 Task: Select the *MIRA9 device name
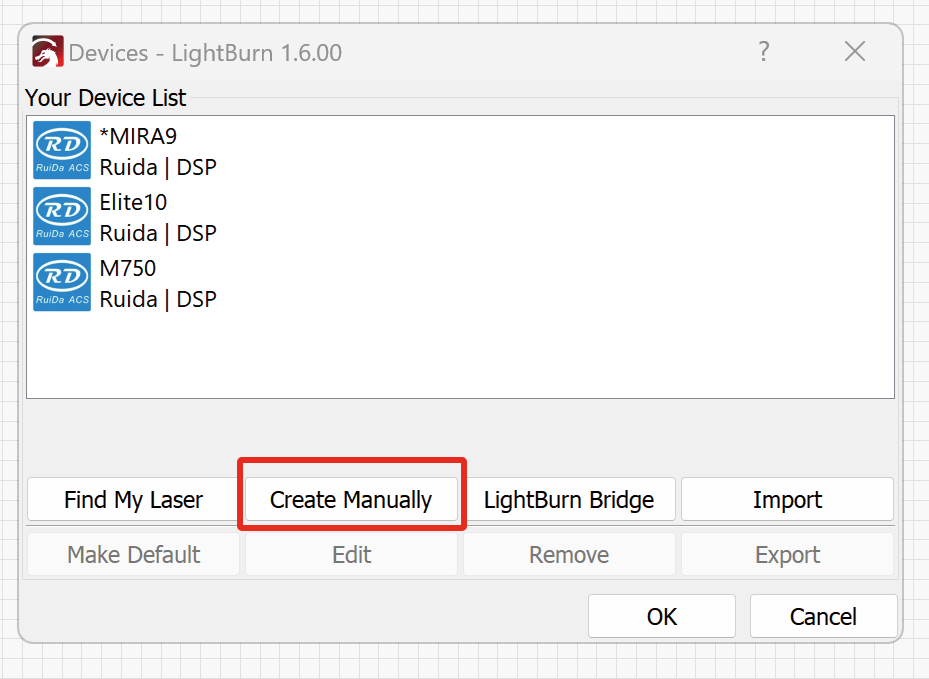(x=138, y=136)
